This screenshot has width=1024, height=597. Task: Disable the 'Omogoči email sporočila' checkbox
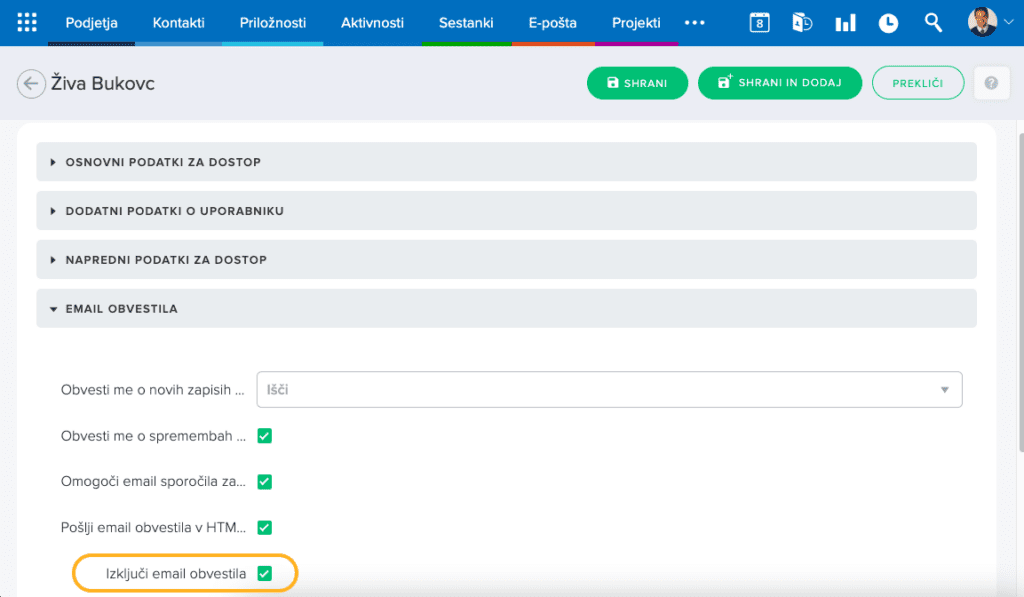[x=265, y=482]
